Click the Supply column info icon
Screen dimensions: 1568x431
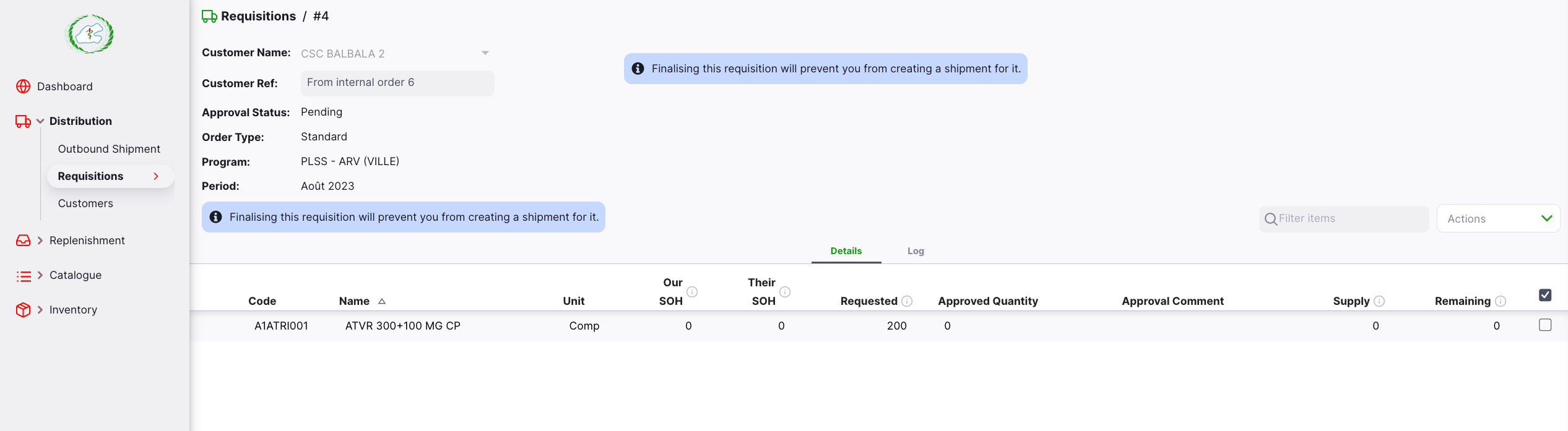[x=1379, y=301]
